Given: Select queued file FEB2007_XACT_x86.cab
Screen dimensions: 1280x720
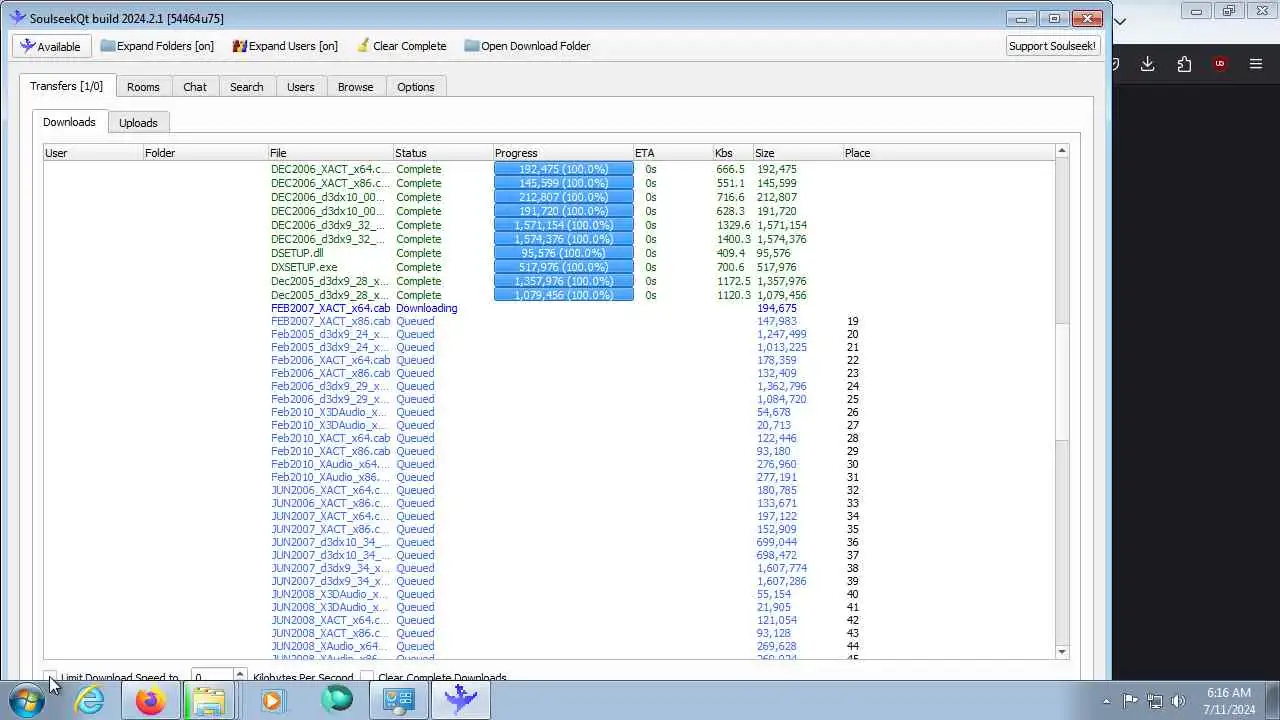Looking at the screenshot, I should coord(330,321).
